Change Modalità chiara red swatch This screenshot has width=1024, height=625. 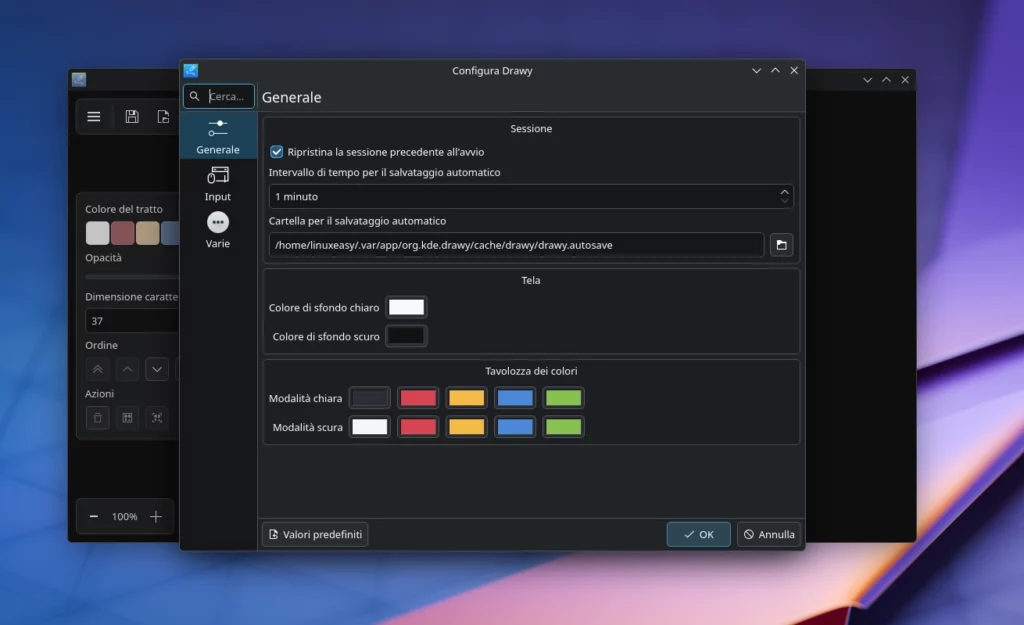(x=418, y=398)
